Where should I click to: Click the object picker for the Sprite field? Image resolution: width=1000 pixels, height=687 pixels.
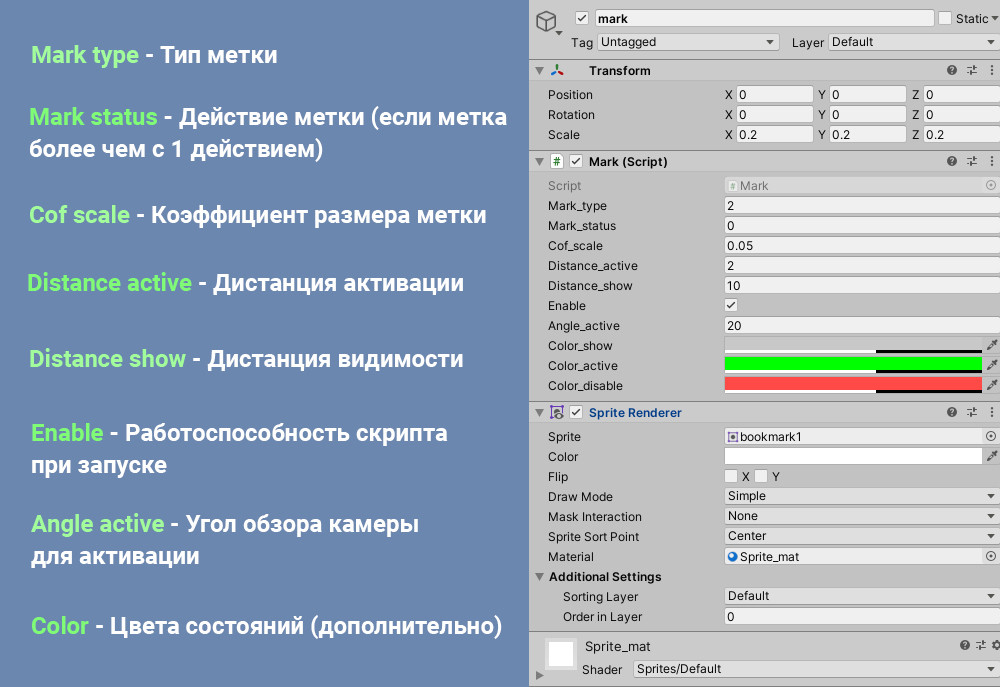click(x=991, y=437)
